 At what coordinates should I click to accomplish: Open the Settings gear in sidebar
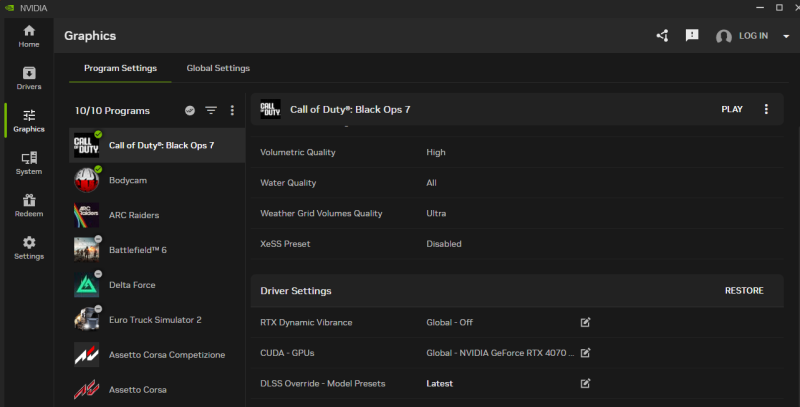tap(29, 247)
